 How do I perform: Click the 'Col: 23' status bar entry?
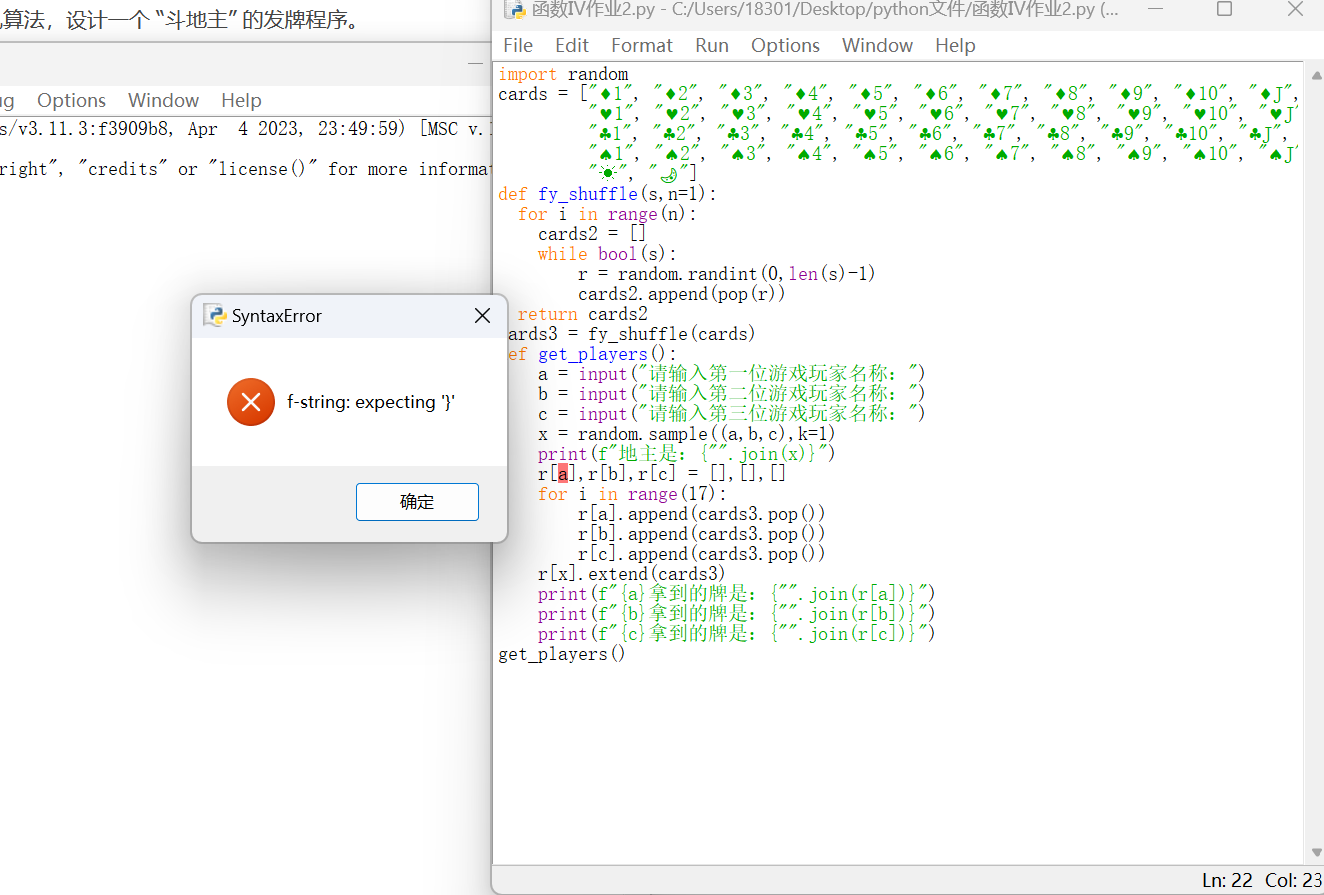1293,880
